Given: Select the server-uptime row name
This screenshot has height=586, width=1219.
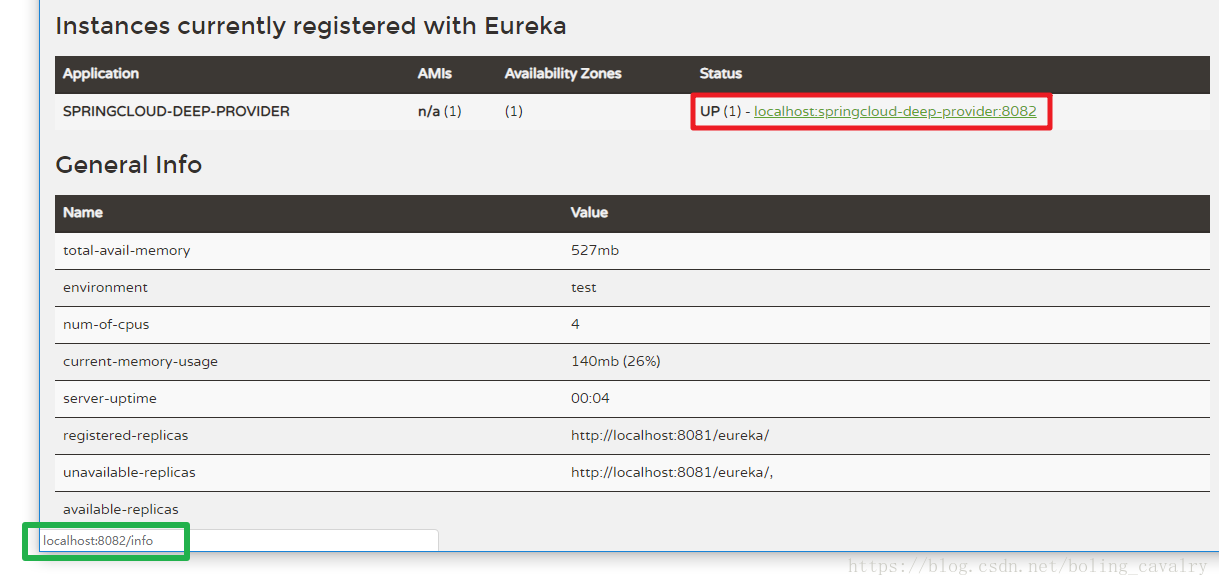Looking at the screenshot, I should click(x=112, y=398).
